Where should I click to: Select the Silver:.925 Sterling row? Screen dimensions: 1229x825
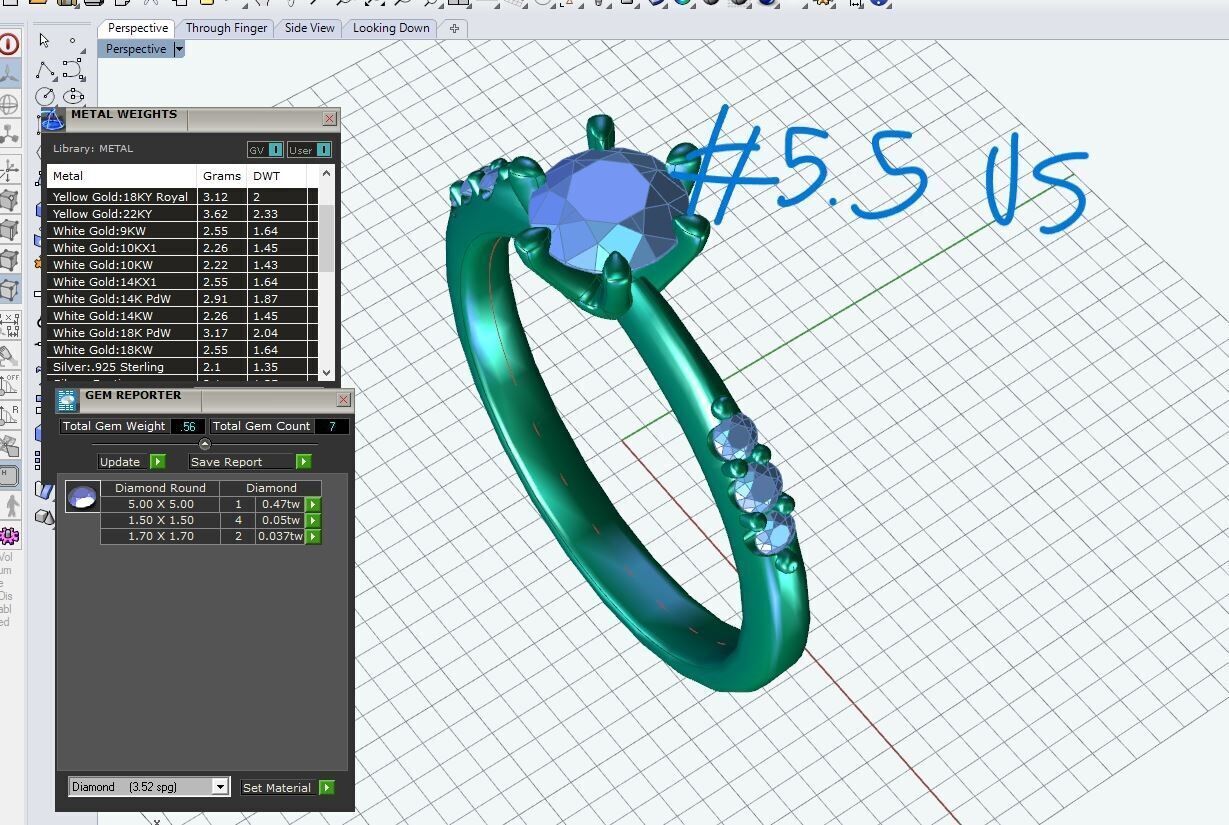click(x=182, y=367)
